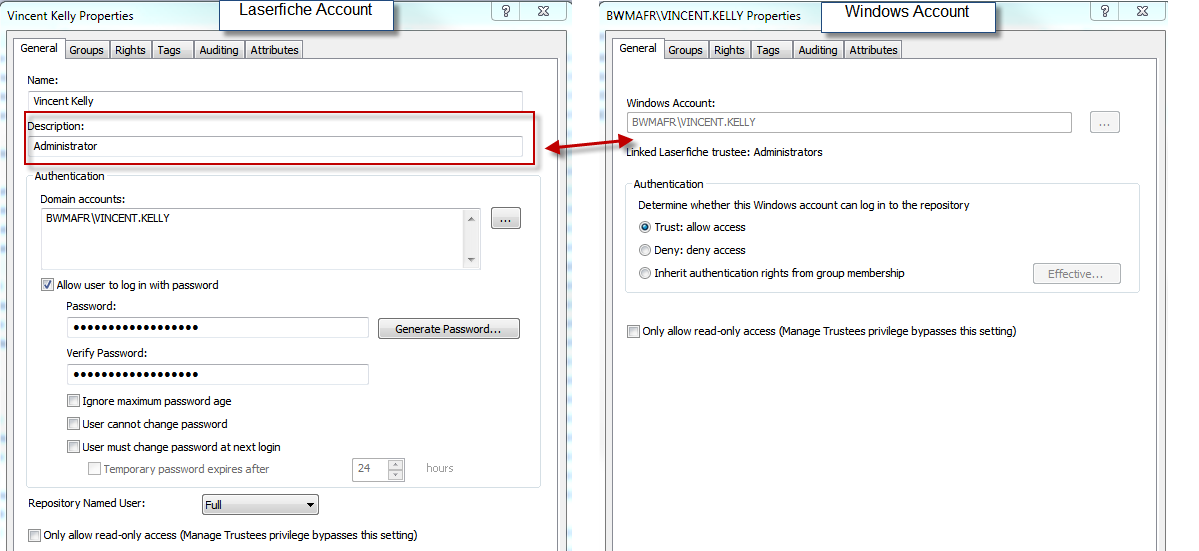The width and height of the screenshot is (1199, 551).
Task: Click browse button beside Domain accounts list
Action: tap(505, 219)
